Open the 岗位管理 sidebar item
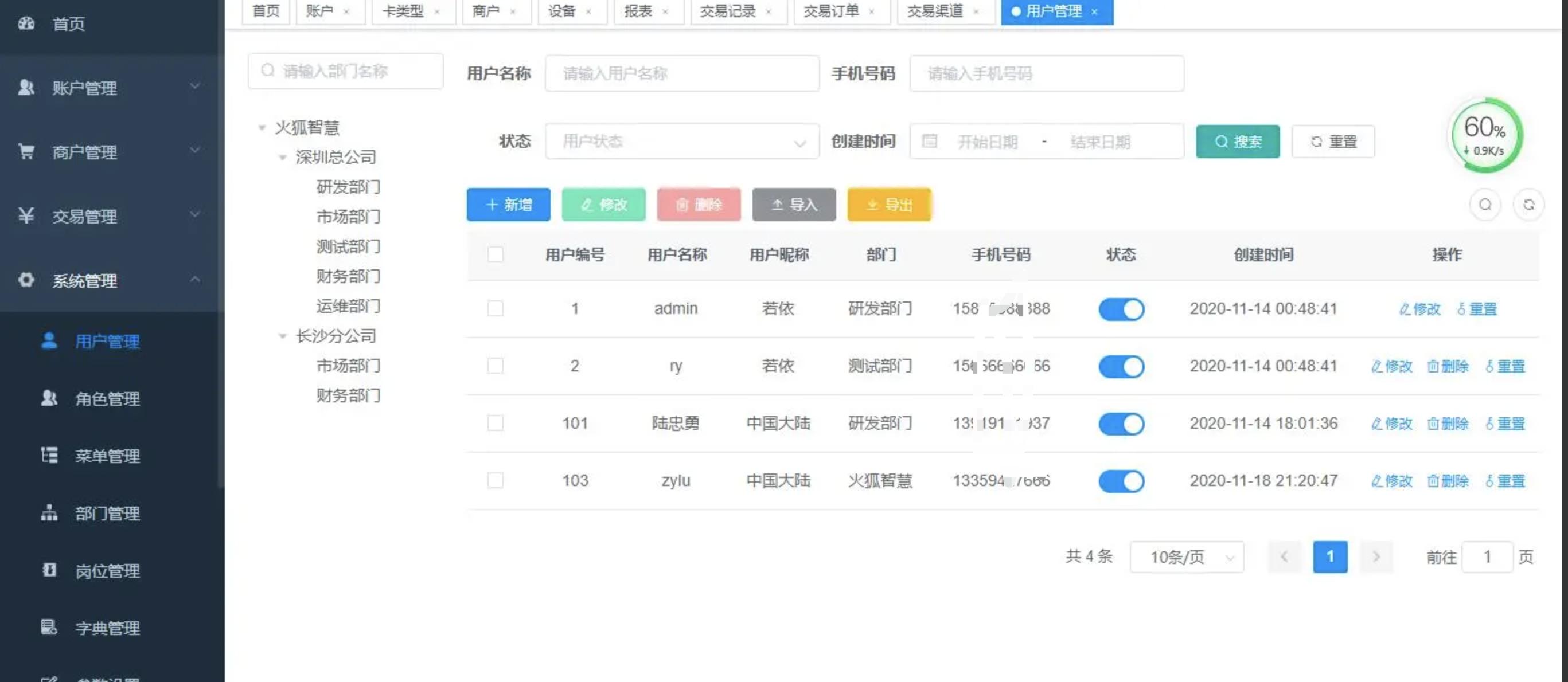Image resolution: width=1568 pixels, height=682 pixels. click(x=108, y=571)
